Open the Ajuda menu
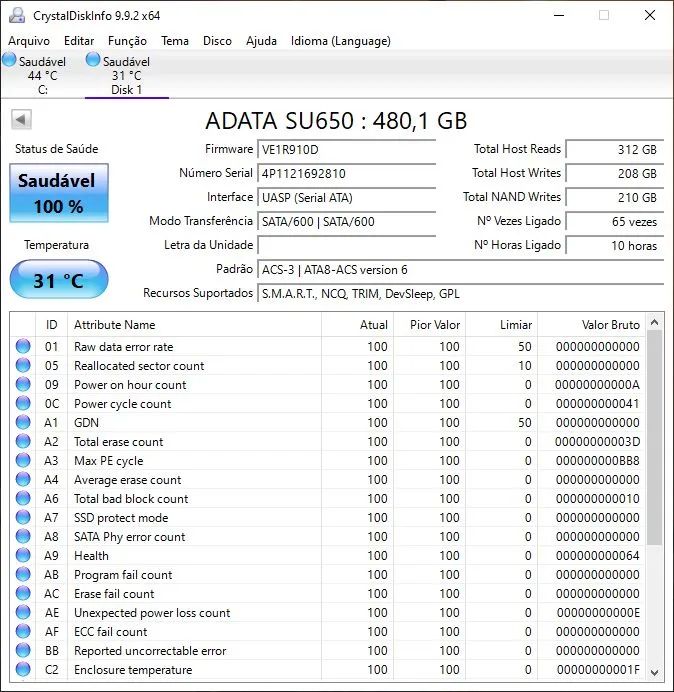The width and height of the screenshot is (674, 692). (x=261, y=41)
